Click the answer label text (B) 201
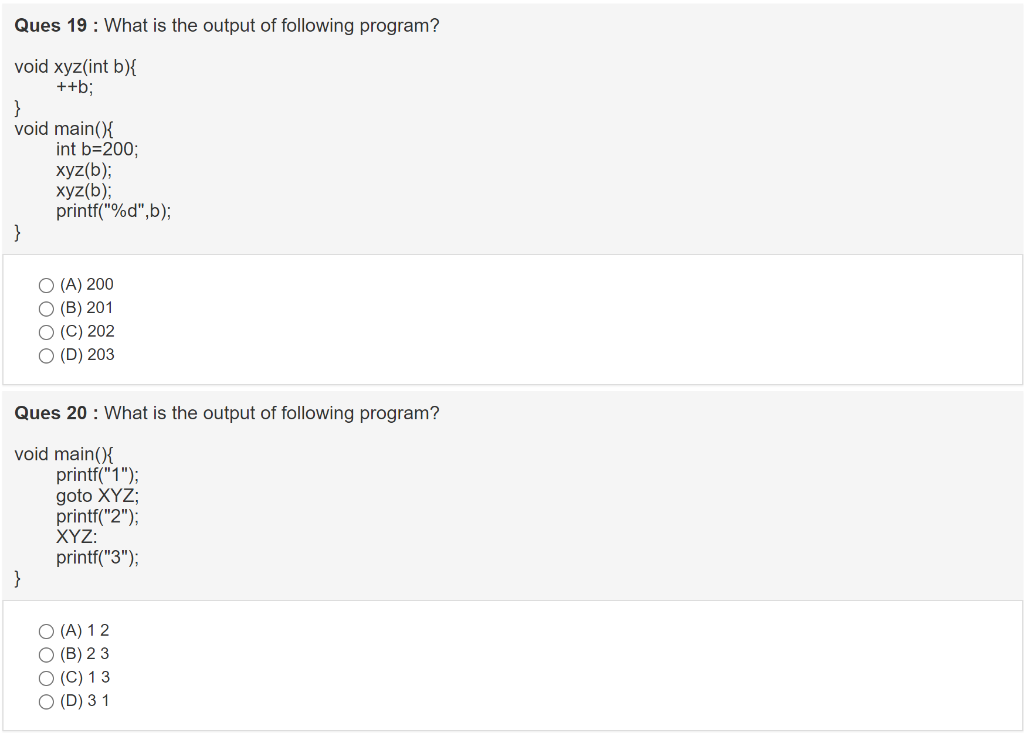The image size is (1024, 733). tap(86, 308)
